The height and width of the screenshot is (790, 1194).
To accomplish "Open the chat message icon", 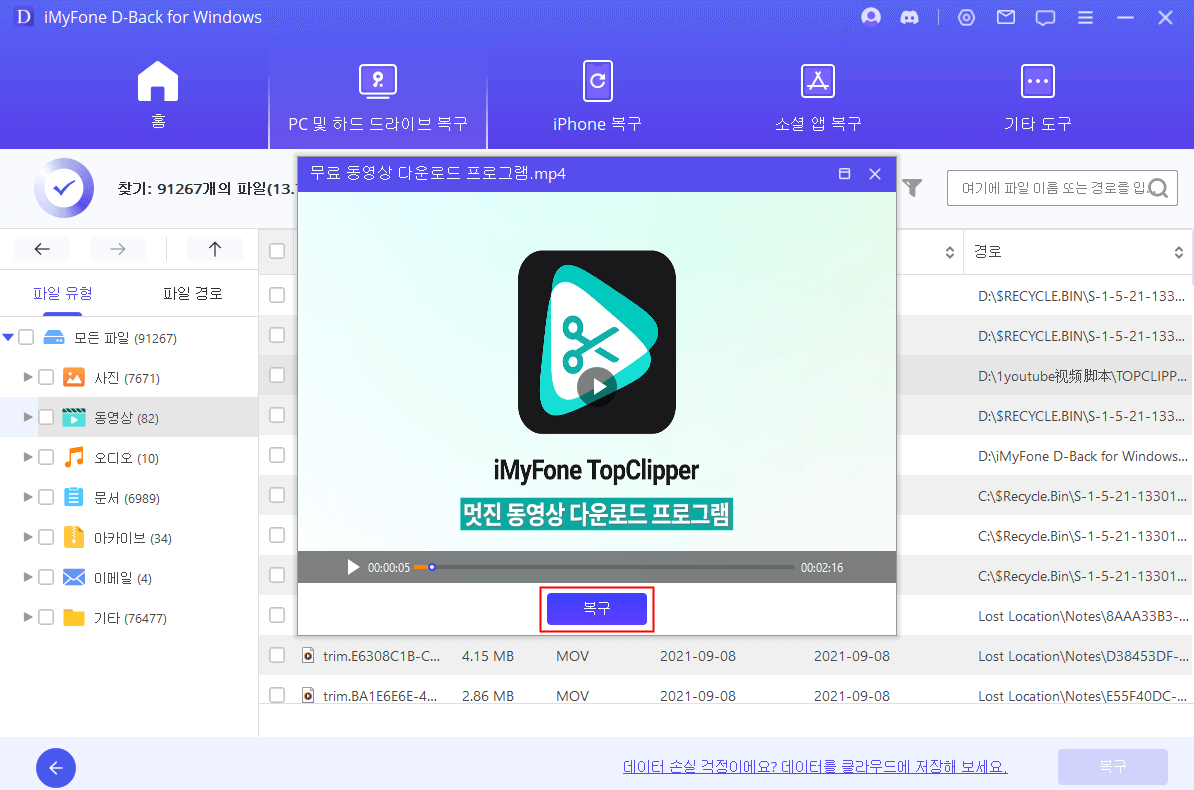I will coord(1046,18).
